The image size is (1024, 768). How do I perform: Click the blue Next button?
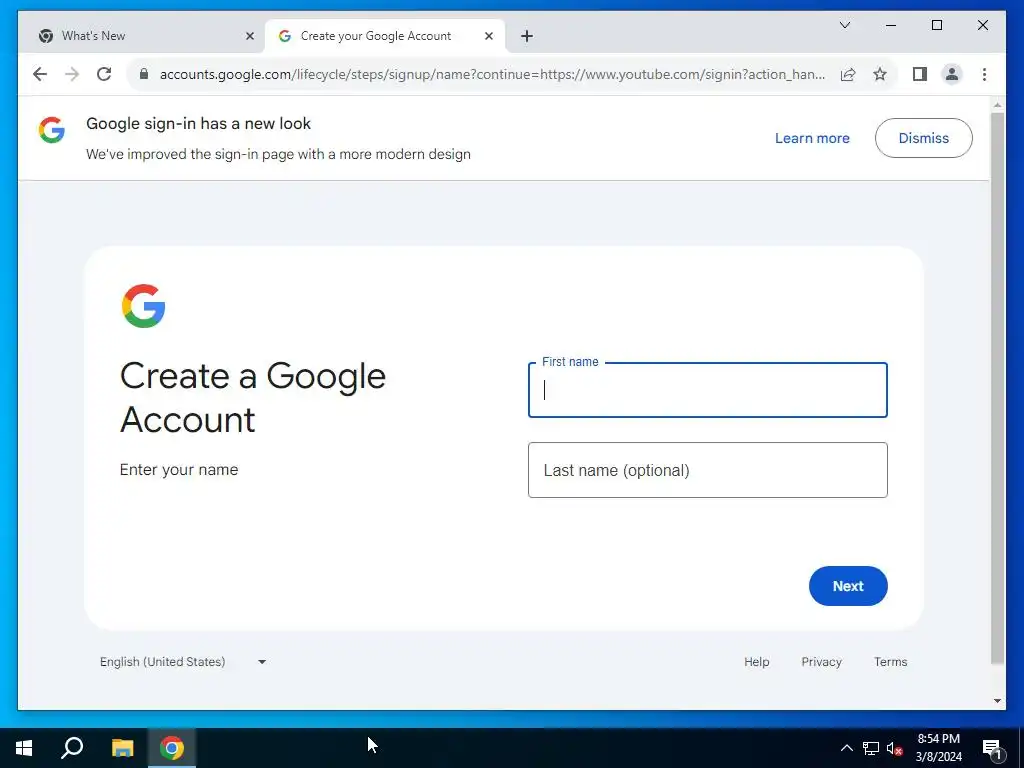coord(848,586)
